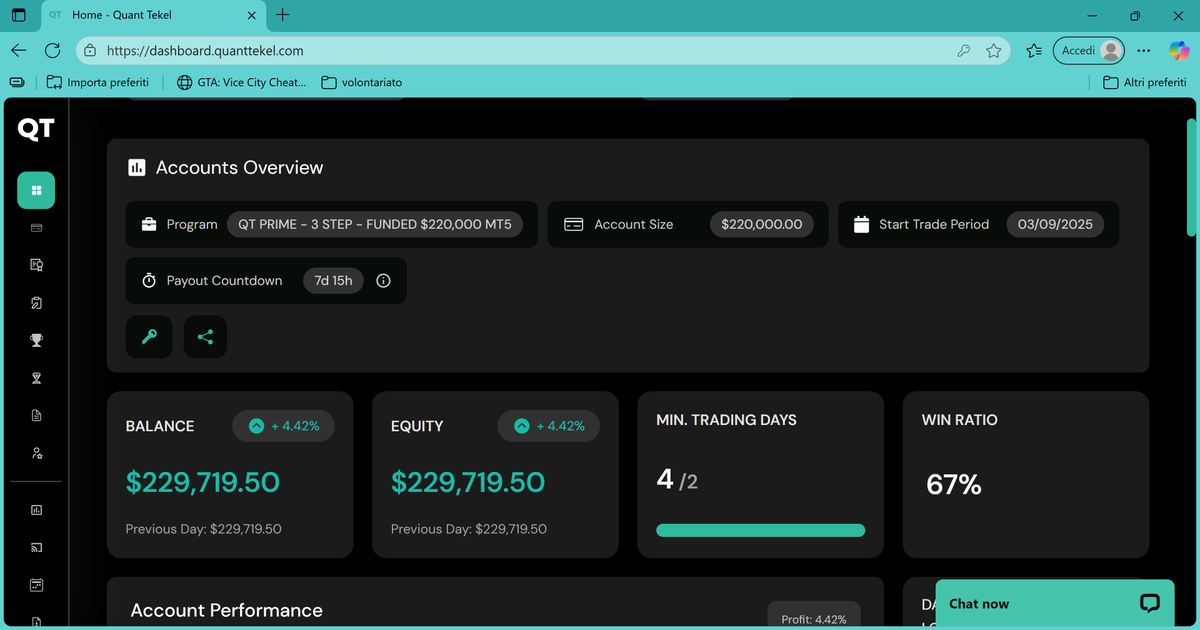The width and height of the screenshot is (1200, 630).
Task: Add page to favorites star
Action: coord(993,50)
